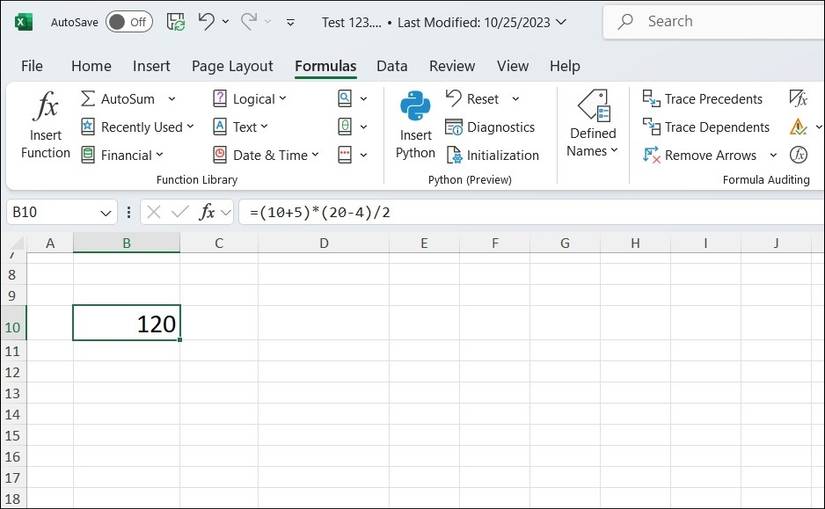Click the formula bar text =(10+5)*(20-4)/2

[320, 213]
